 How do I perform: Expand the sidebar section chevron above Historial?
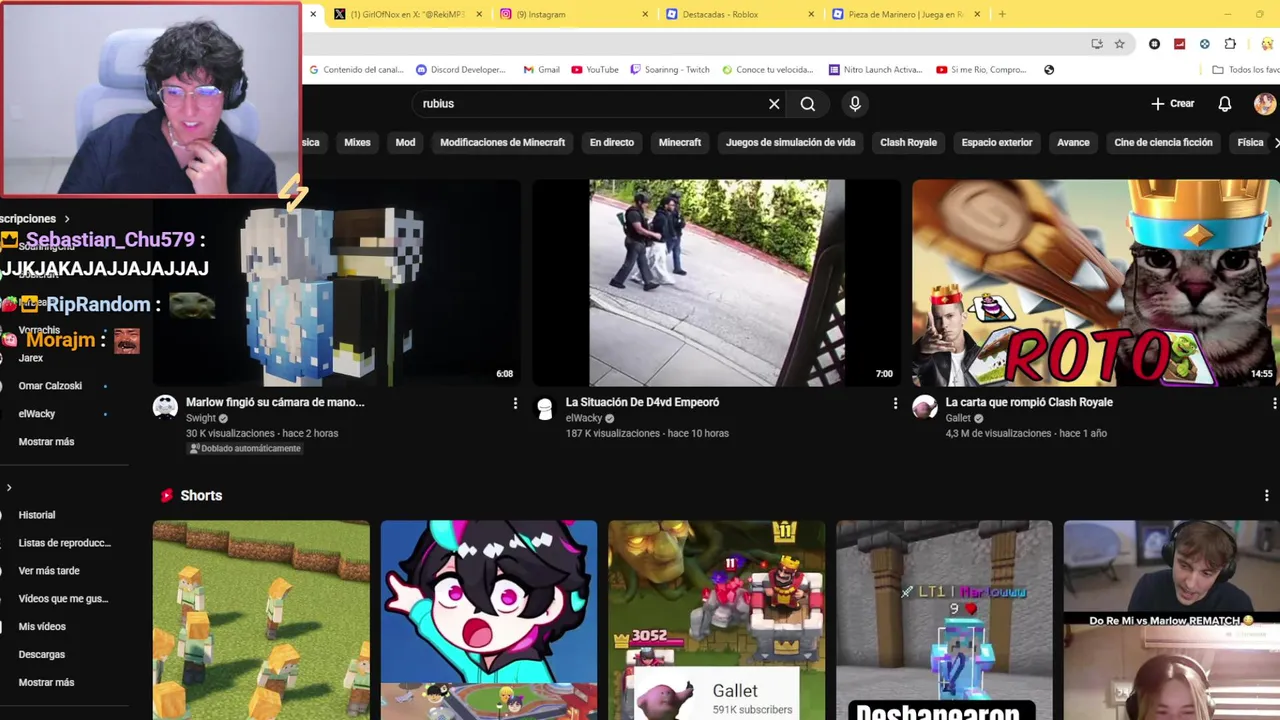point(9,488)
